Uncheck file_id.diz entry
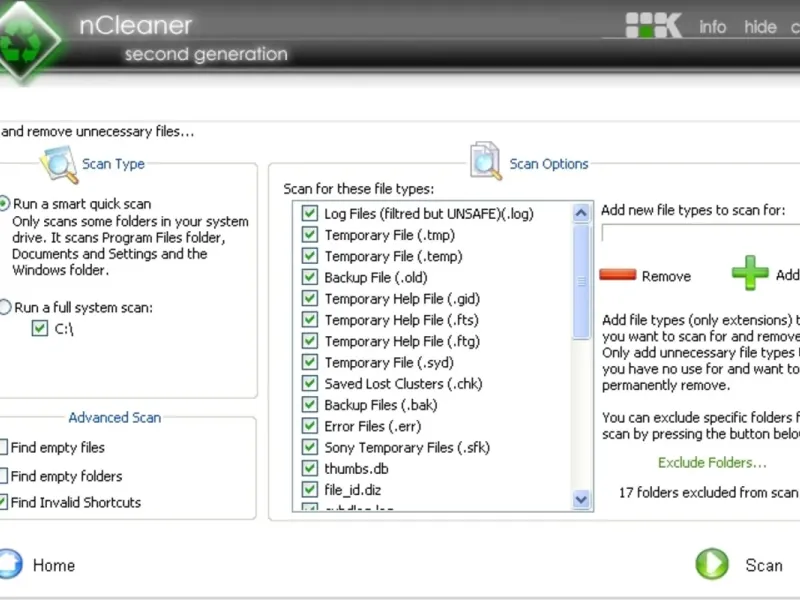The width and height of the screenshot is (800, 600). 310,490
